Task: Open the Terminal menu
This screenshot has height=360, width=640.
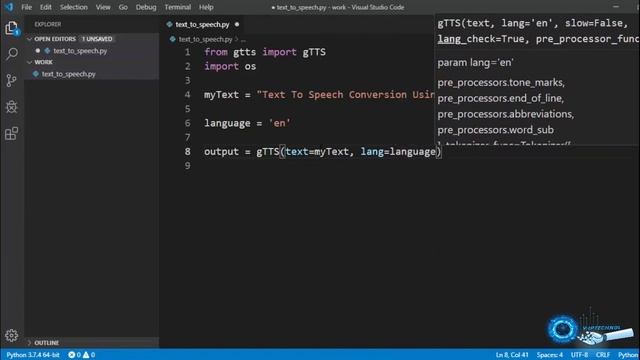Action: tap(178, 7)
